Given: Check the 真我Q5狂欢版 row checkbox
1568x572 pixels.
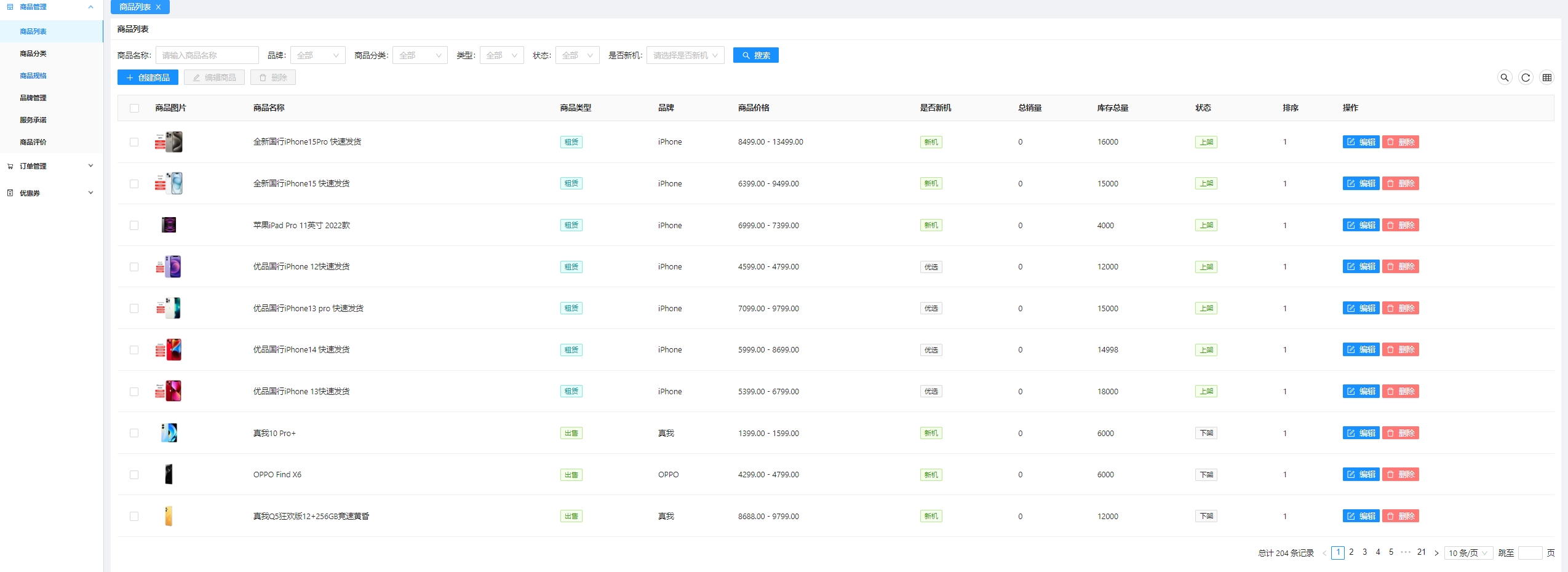Looking at the screenshot, I should (x=134, y=516).
